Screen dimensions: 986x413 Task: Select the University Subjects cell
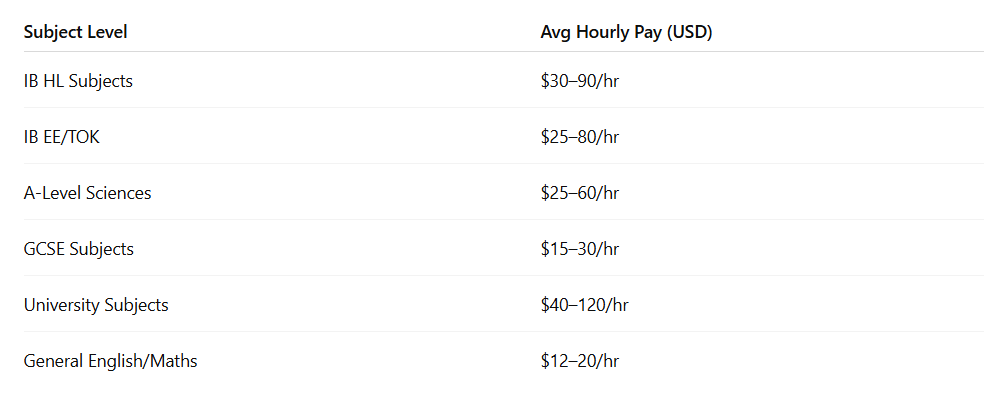click(96, 305)
